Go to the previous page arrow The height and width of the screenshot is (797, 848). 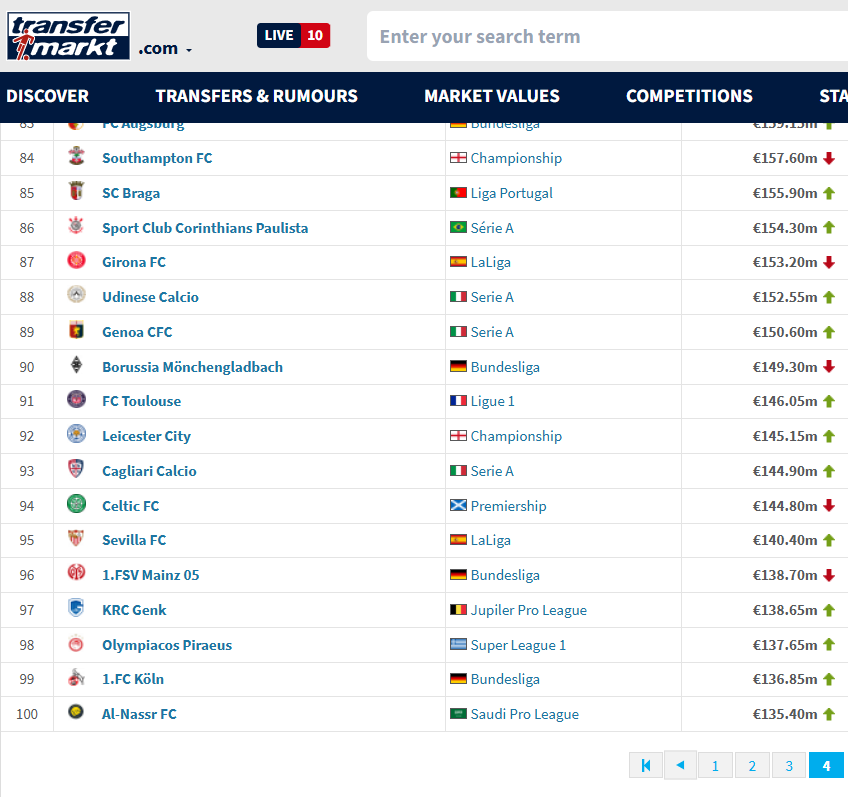(680, 766)
